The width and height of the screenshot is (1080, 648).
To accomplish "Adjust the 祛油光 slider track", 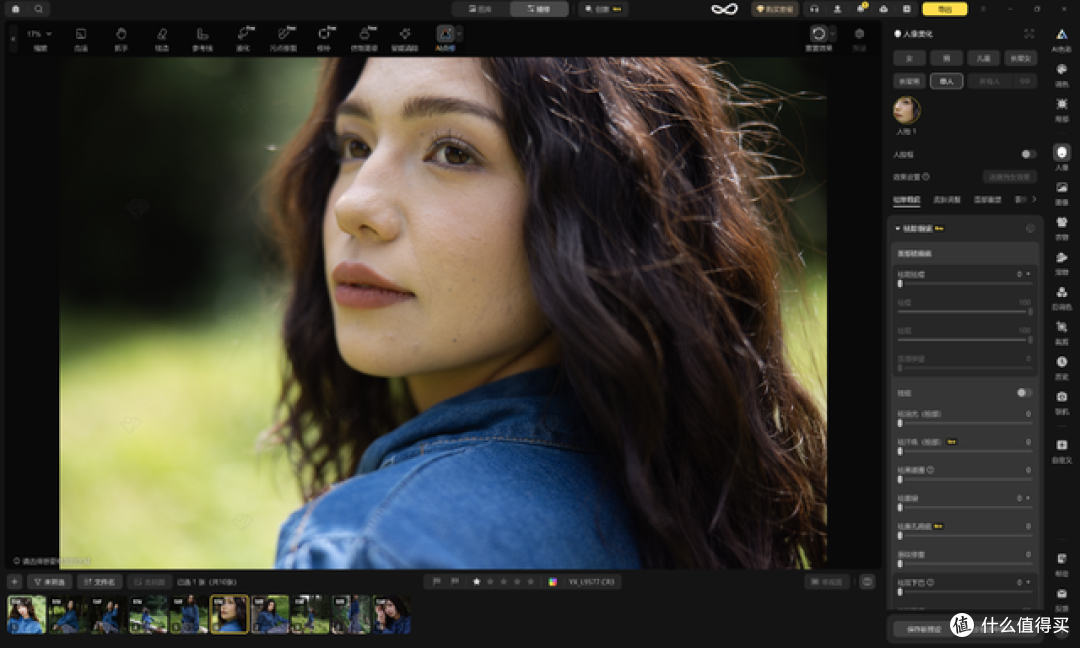I will pos(965,423).
